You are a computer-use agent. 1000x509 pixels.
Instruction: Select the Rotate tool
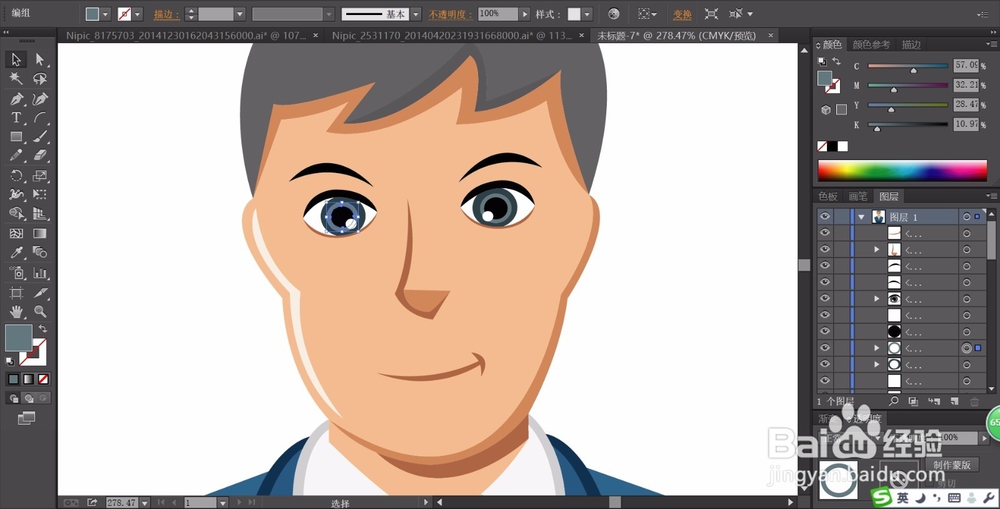tap(16, 175)
